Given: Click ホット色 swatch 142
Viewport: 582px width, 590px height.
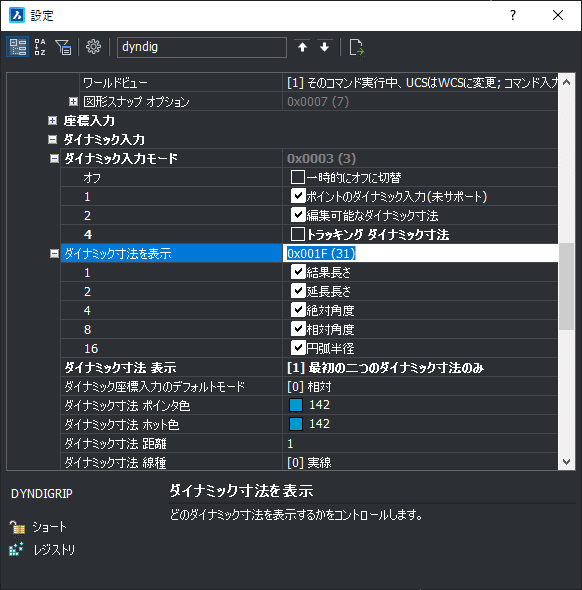Looking at the screenshot, I should point(296,424).
